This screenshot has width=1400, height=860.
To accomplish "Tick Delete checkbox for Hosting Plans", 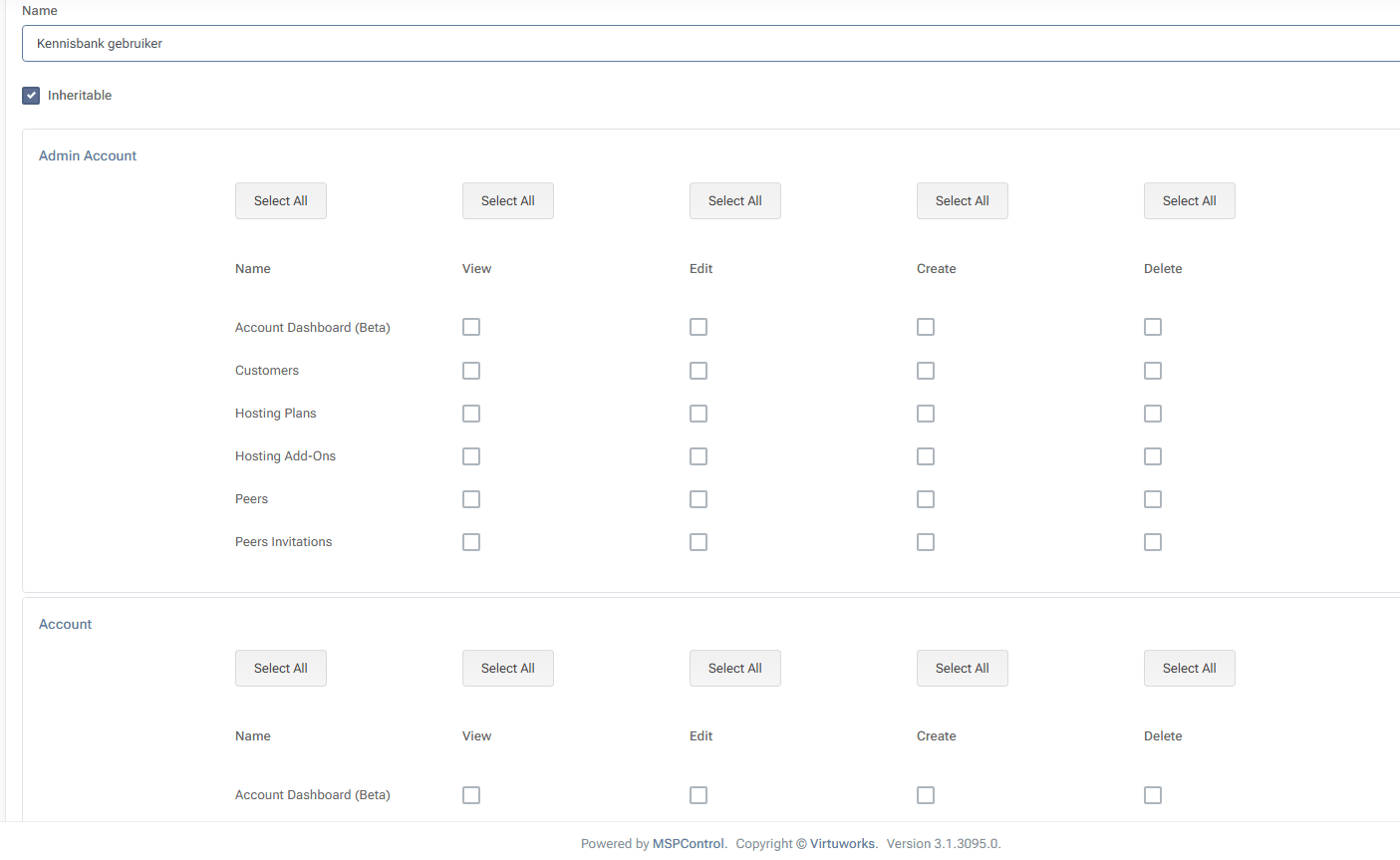I will [x=1153, y=414].
